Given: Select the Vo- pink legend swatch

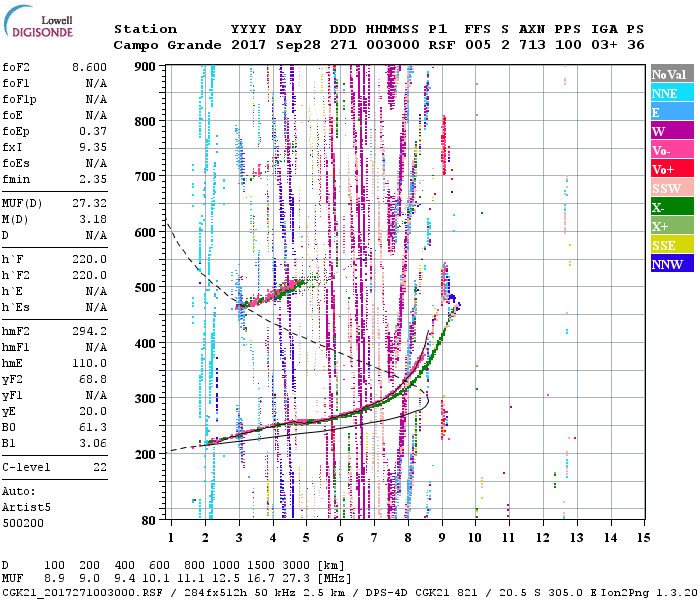Looking at the screenshot, I should tap(672, 150).
